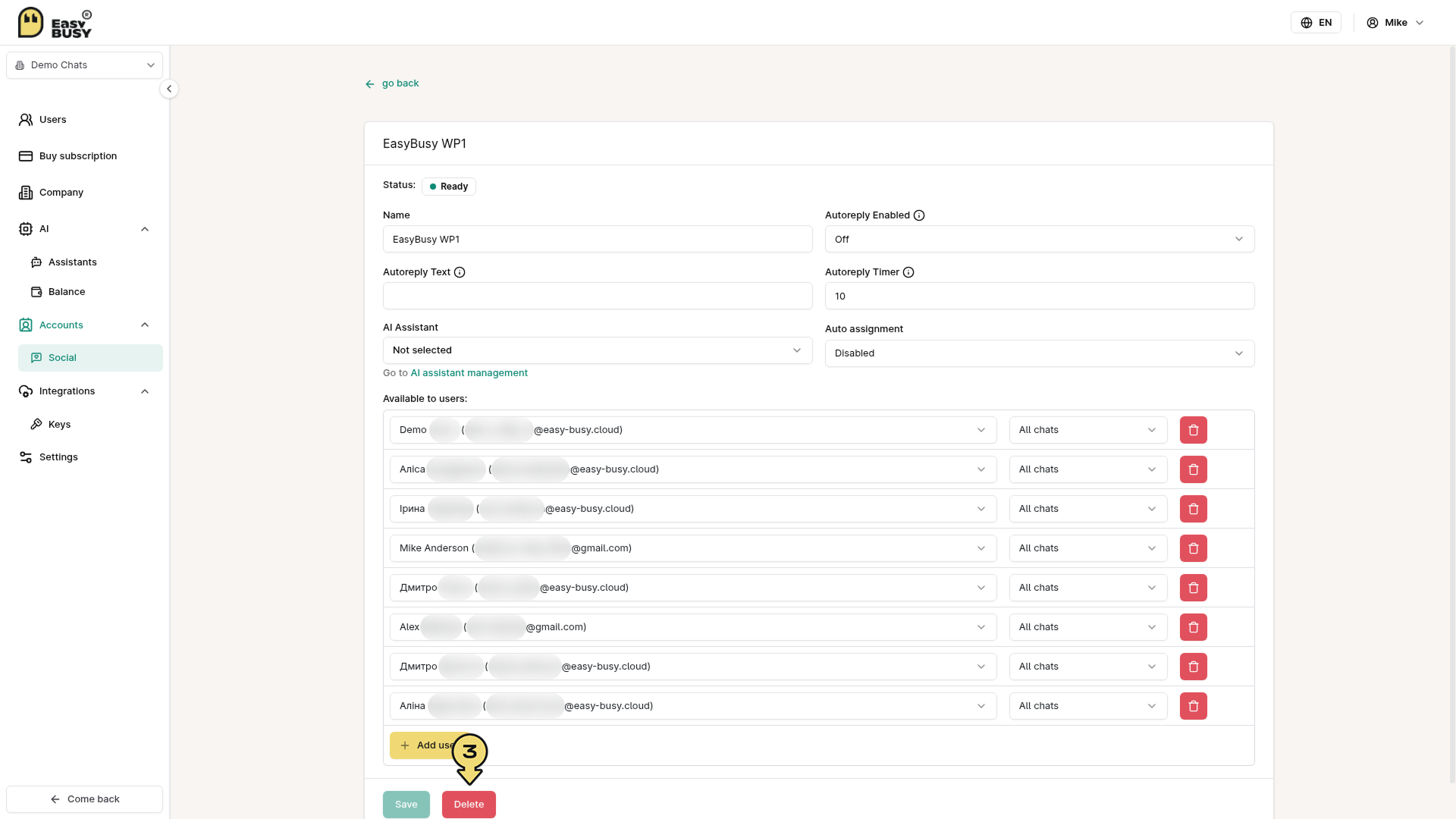This screenshot has height=819, width=1456.
Task: Open the AI Assistant dropdown
Action: coord(598,350)
